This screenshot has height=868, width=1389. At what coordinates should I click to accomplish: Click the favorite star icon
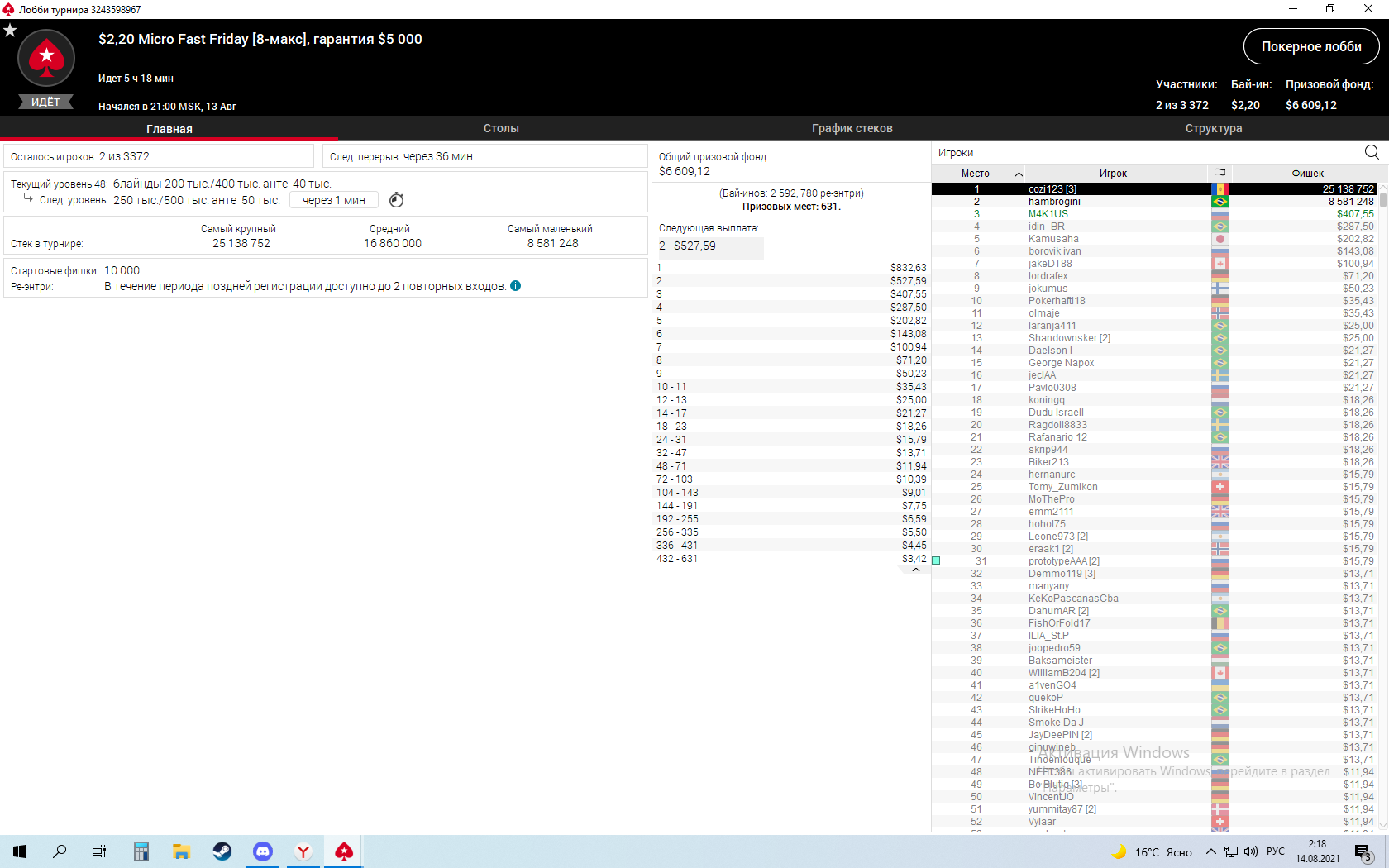click(10, 31)
